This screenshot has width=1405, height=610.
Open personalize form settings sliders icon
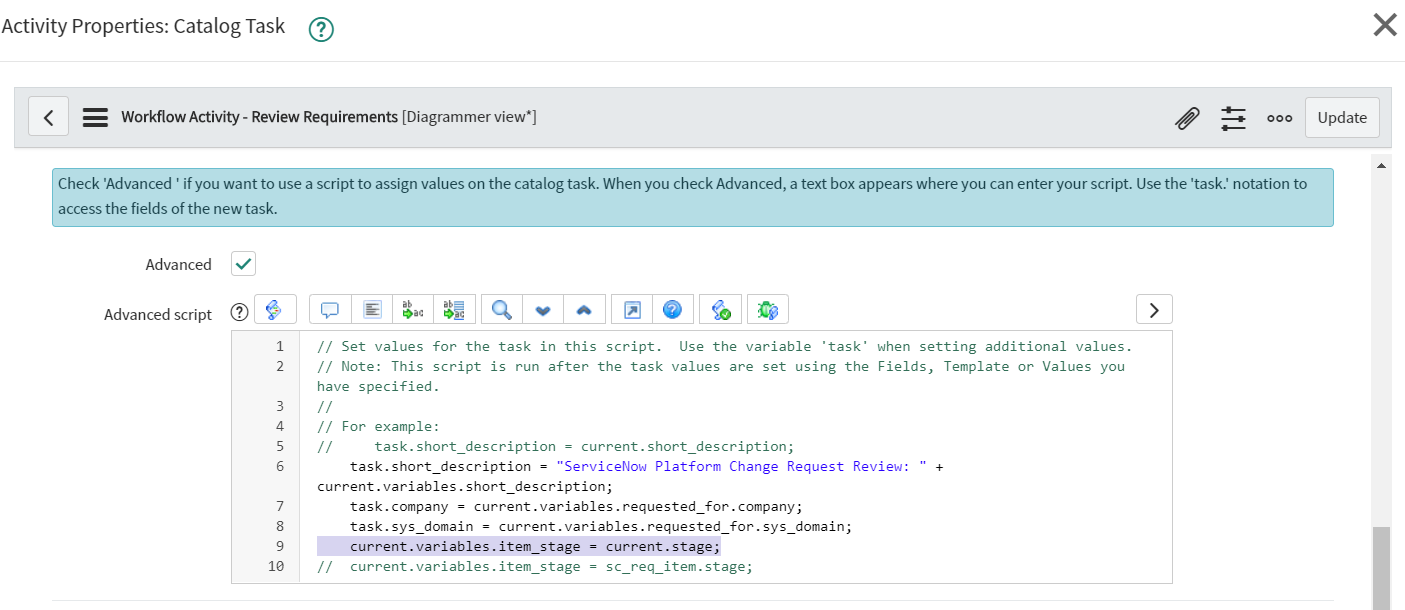[1233, 118]
